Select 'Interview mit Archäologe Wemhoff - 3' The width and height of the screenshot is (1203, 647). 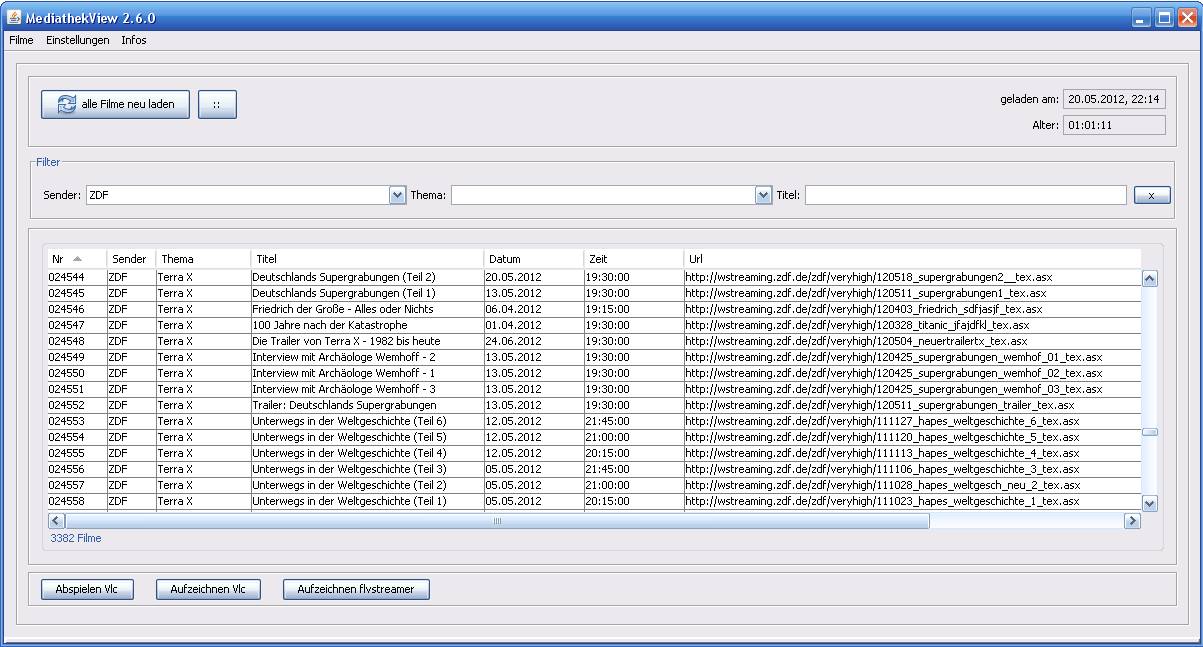(594, 389)
